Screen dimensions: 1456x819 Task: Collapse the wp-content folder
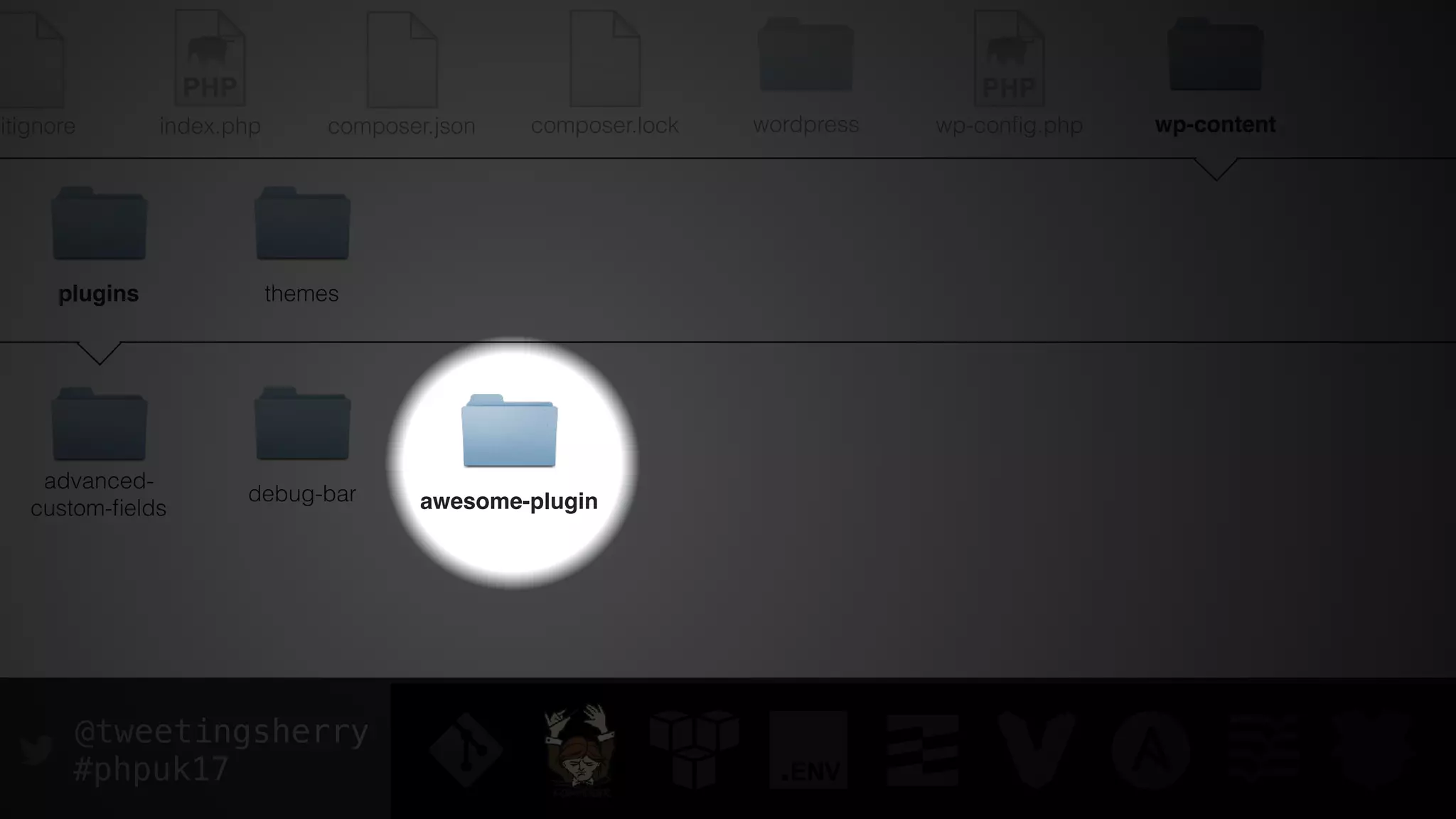1215,57
